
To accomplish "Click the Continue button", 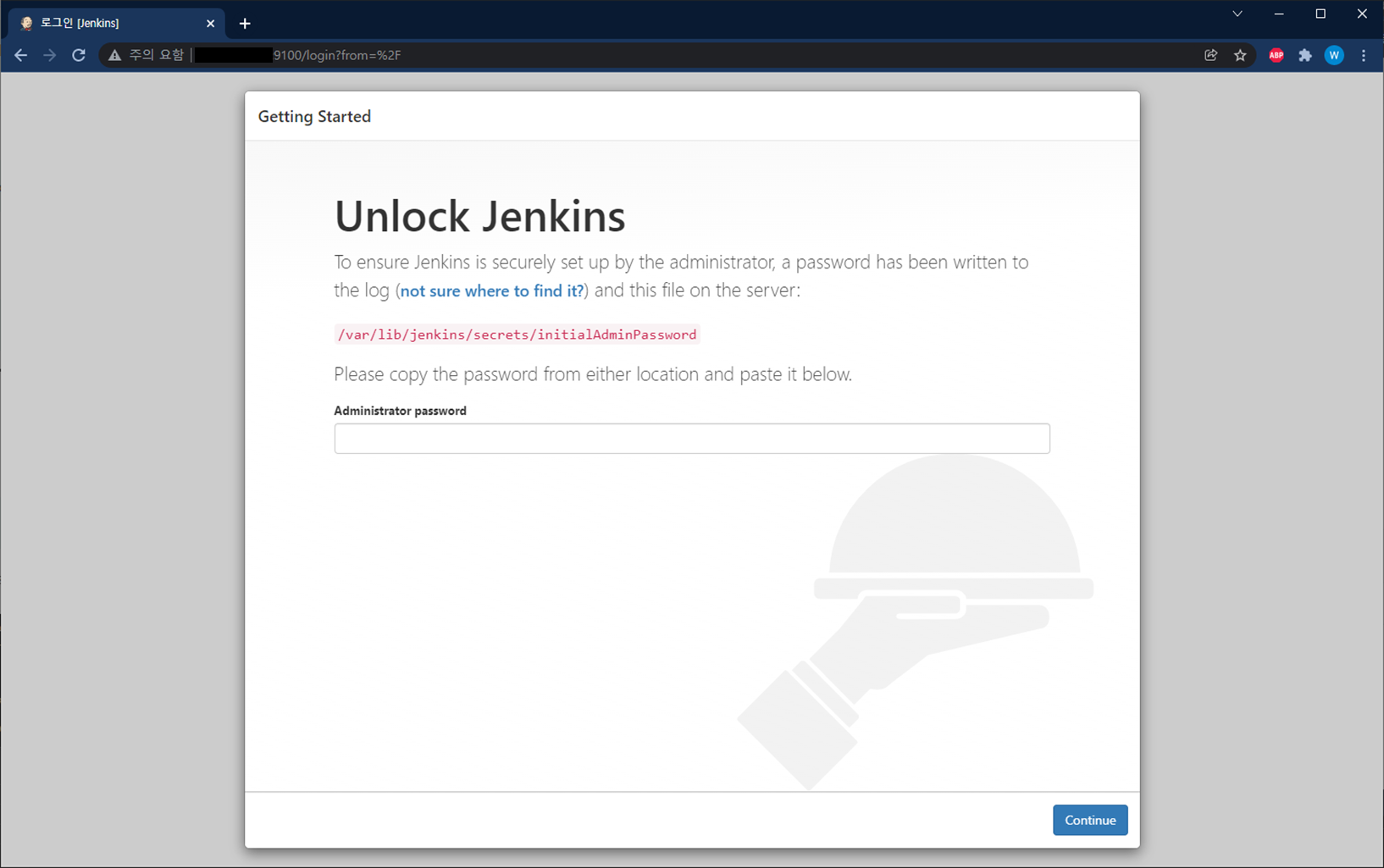I will [x=1090, y=820].
